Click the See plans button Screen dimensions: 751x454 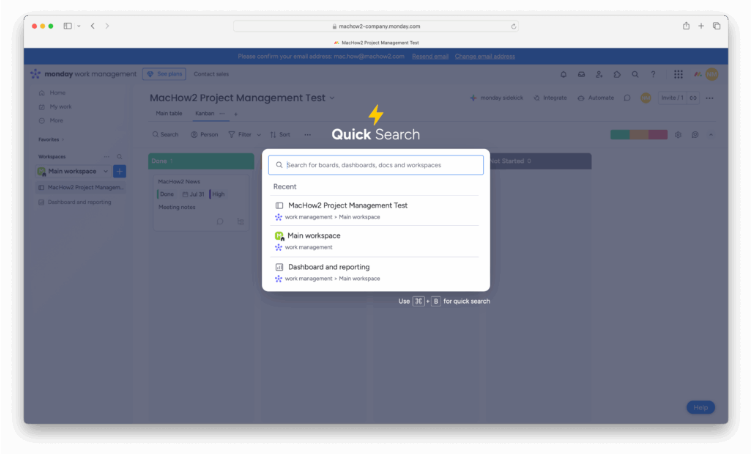(164, 74)
